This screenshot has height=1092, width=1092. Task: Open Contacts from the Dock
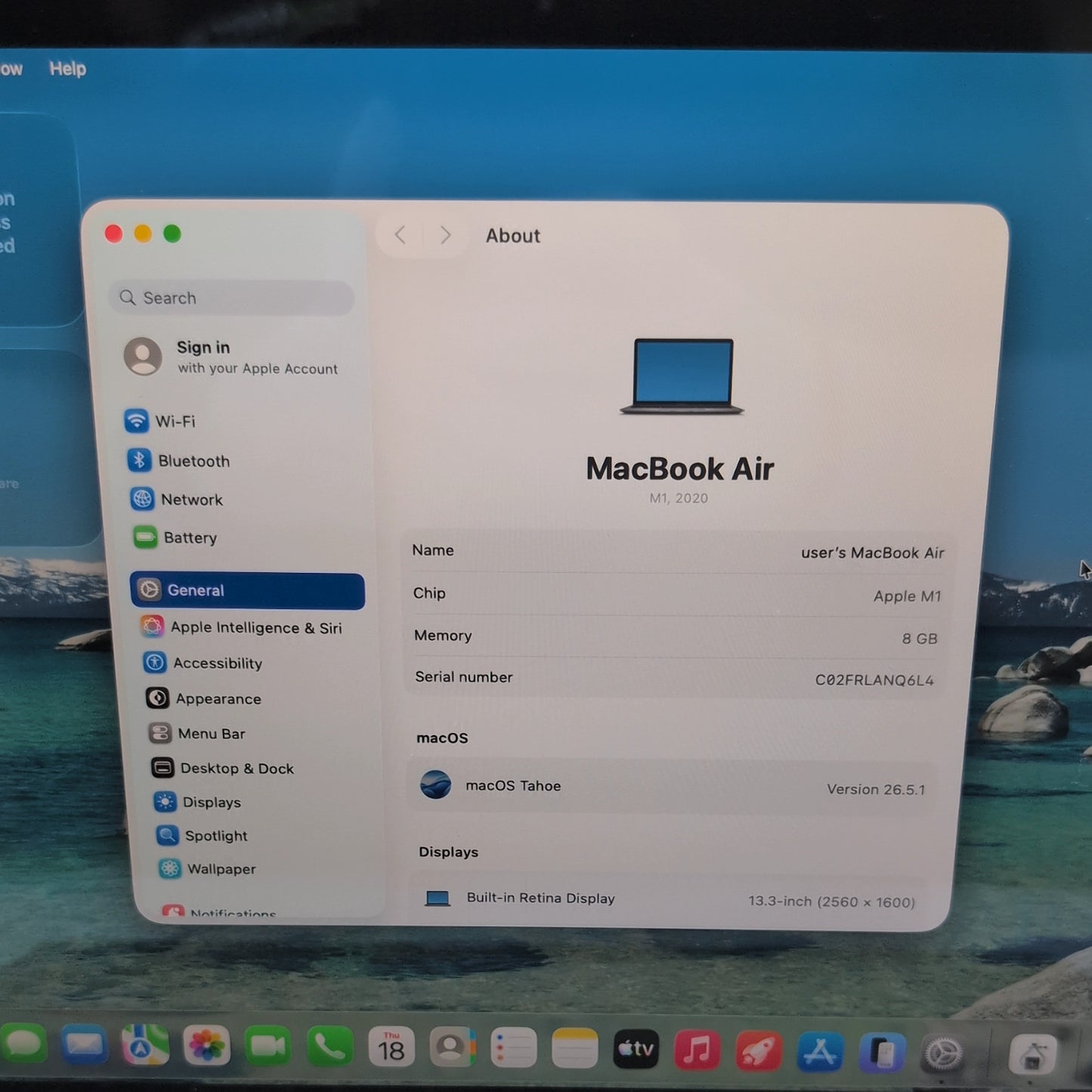(x=453, y=1049)
